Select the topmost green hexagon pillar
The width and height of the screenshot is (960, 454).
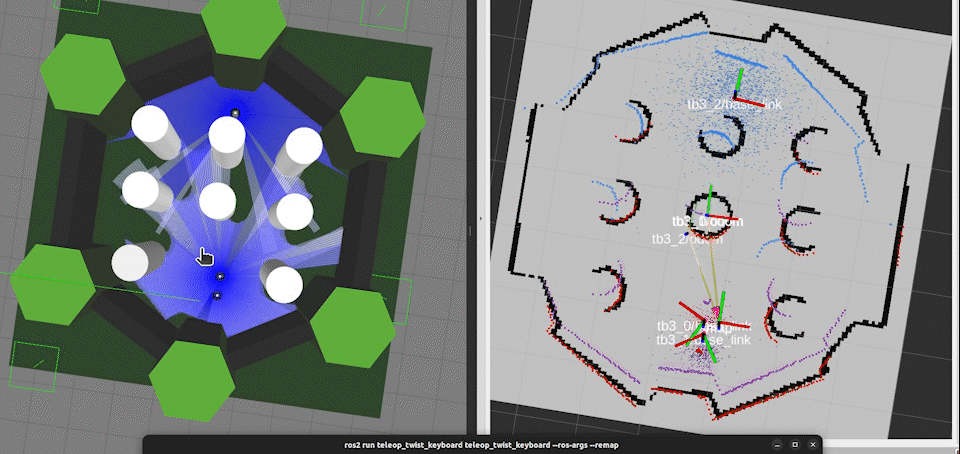click(244, 29)
